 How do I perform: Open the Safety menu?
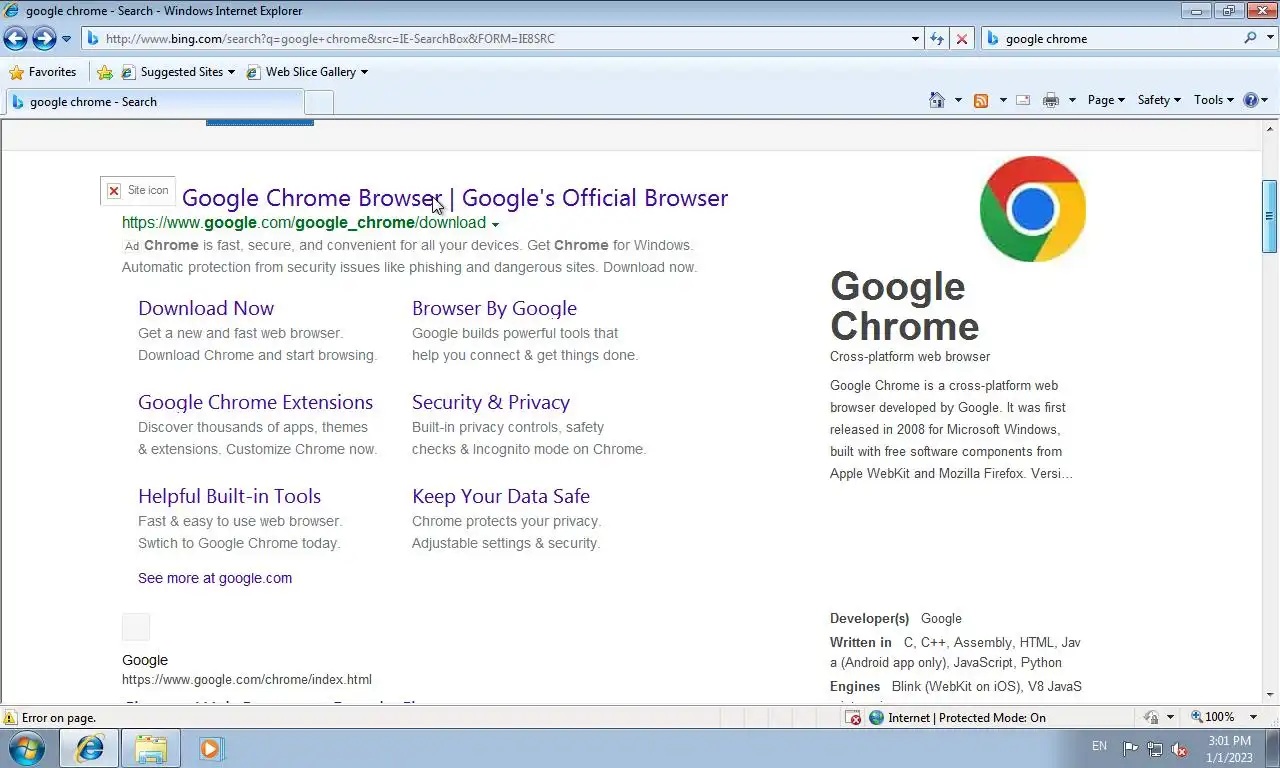1159,100
